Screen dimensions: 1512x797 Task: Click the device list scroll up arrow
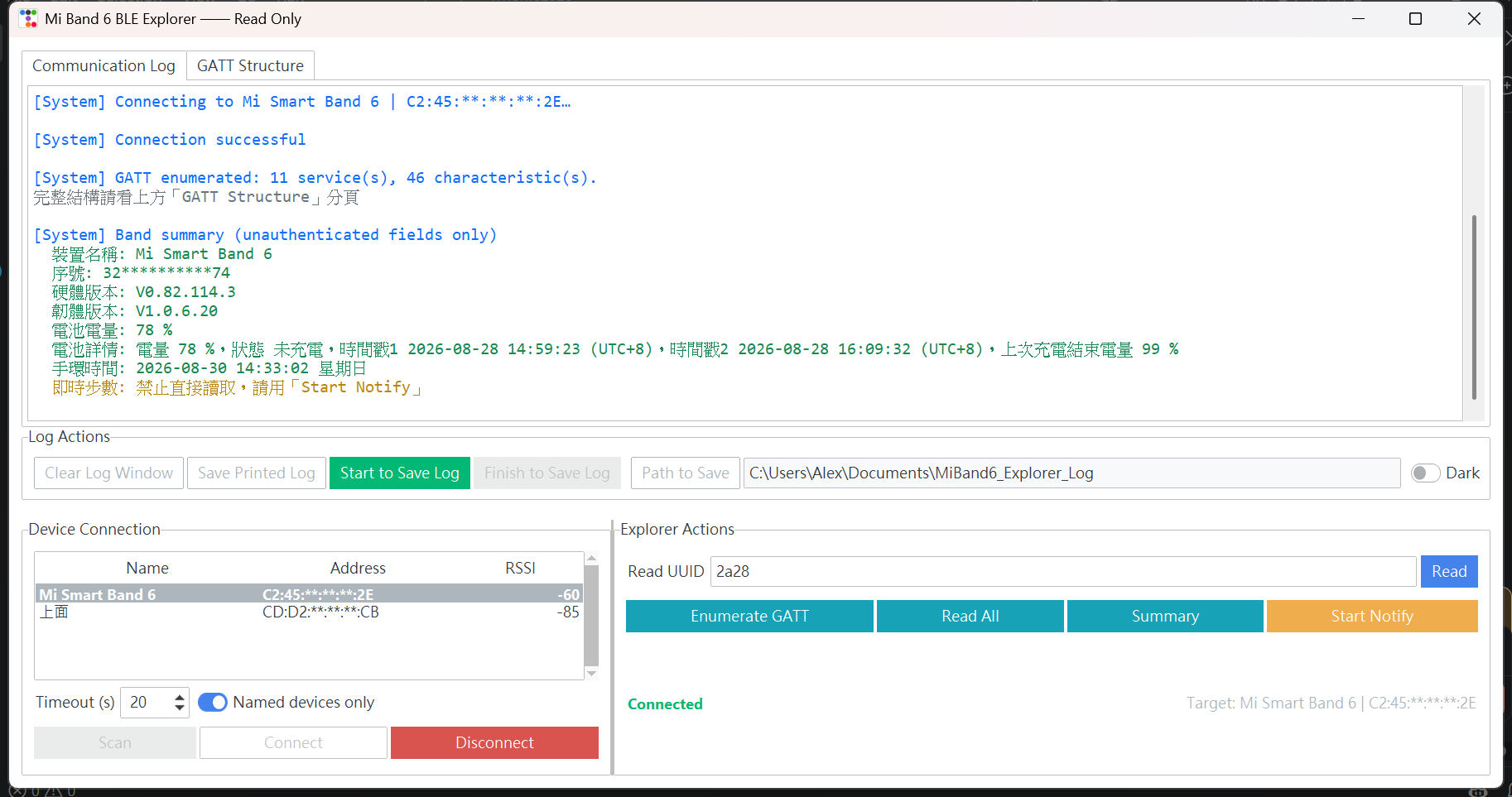pos(591,558)
